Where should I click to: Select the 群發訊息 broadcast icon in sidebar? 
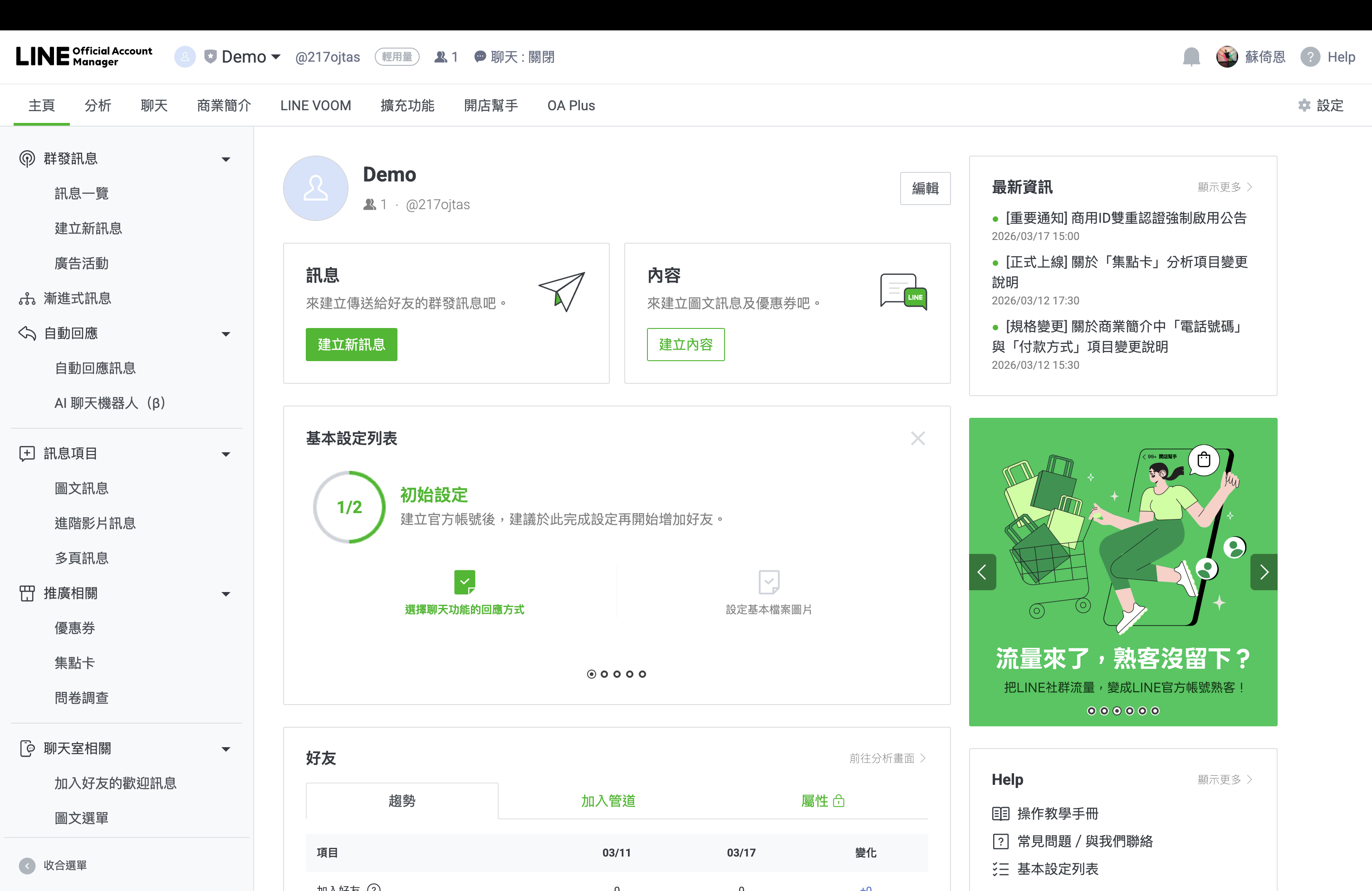tap(27, 158)
